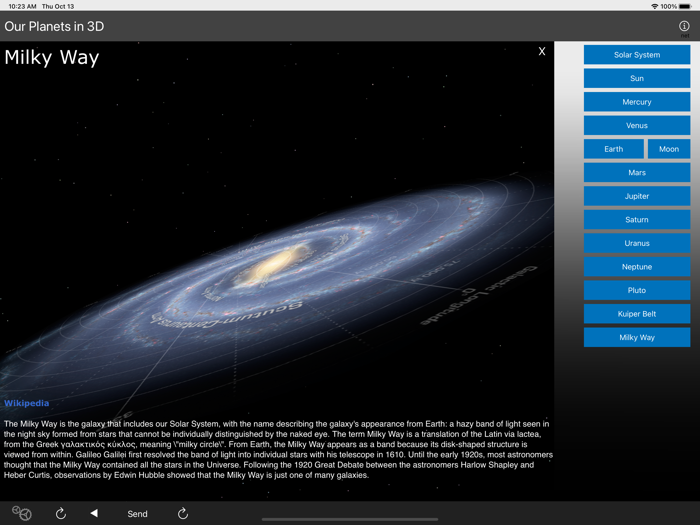
Task: Close the Milky Way info panel
Action: (542, 51)
